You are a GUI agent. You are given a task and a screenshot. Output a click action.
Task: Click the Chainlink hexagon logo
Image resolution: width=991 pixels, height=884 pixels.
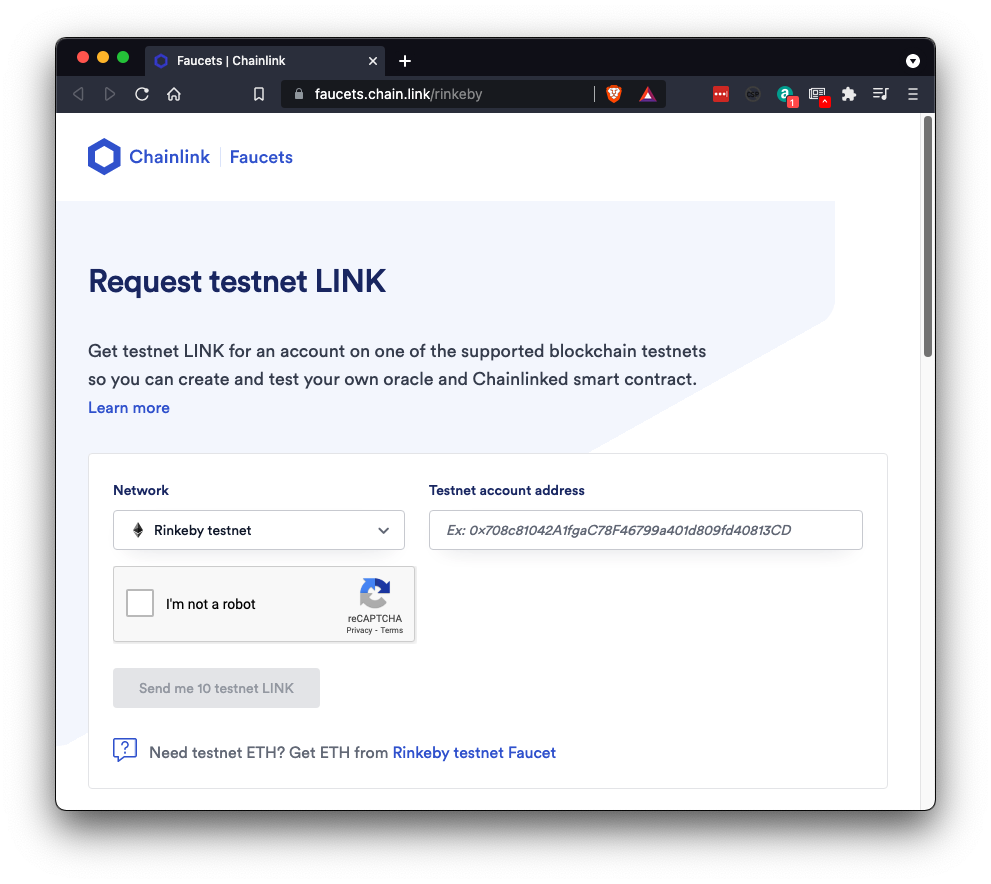click(x=104, y=157)
